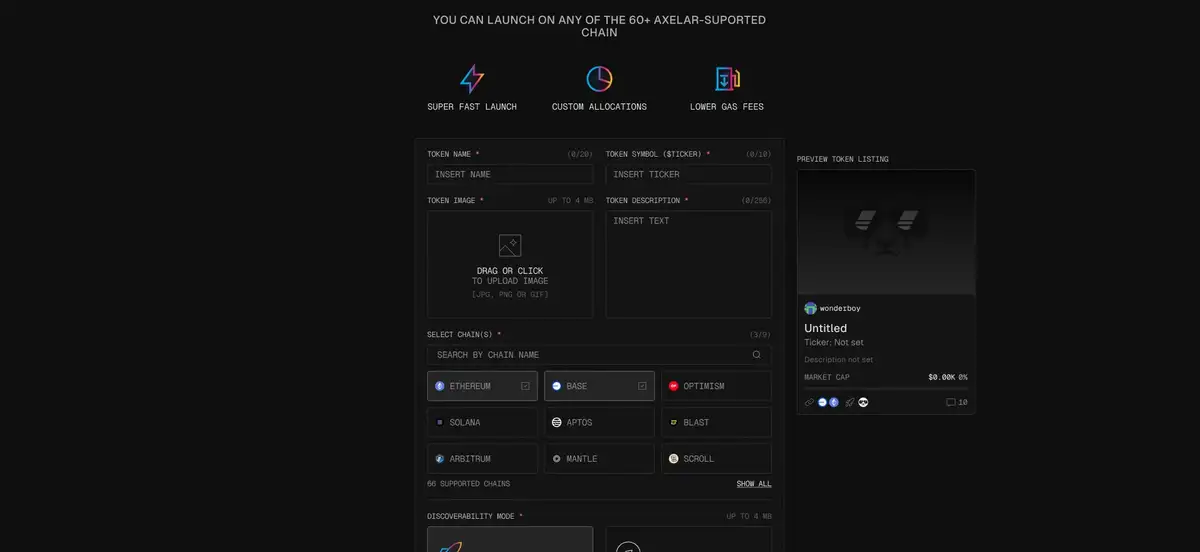Click the rocket icon in preview card footer
The height and width of the screenshot is (552, 1200).
pyautogui.click(x=849, y=402)
